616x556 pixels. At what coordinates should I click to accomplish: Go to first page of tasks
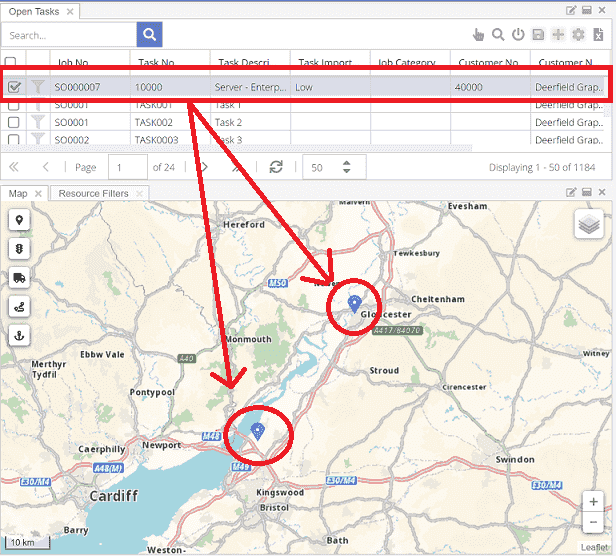click(x=14, y=167)
